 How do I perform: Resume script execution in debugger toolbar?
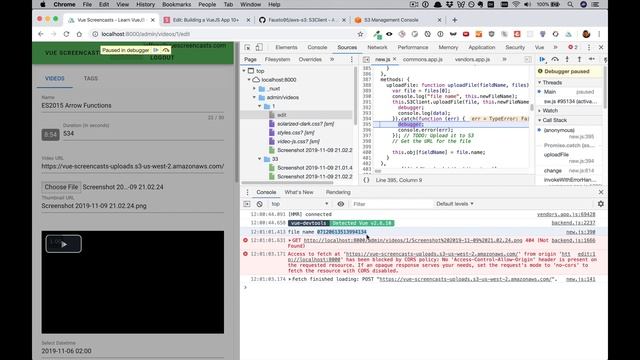pyautogui.click(x=542, y=59)
